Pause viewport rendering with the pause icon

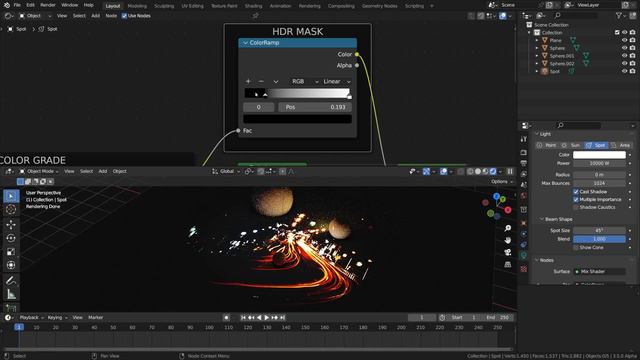510,171
